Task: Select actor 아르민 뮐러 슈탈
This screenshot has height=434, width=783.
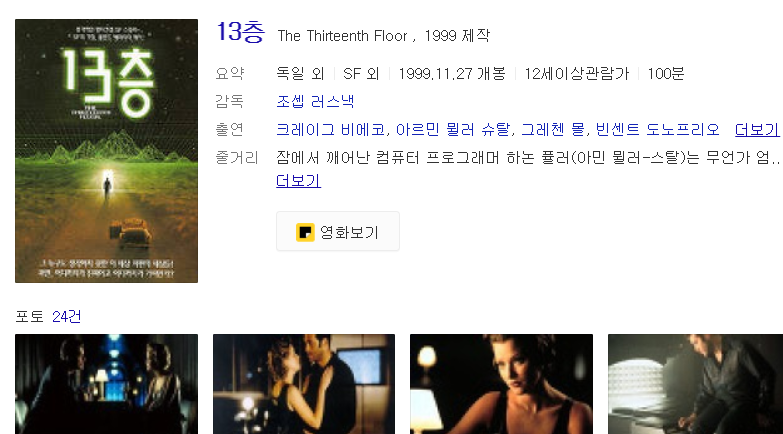Action: pyautogui.click(x=453, y=129)
